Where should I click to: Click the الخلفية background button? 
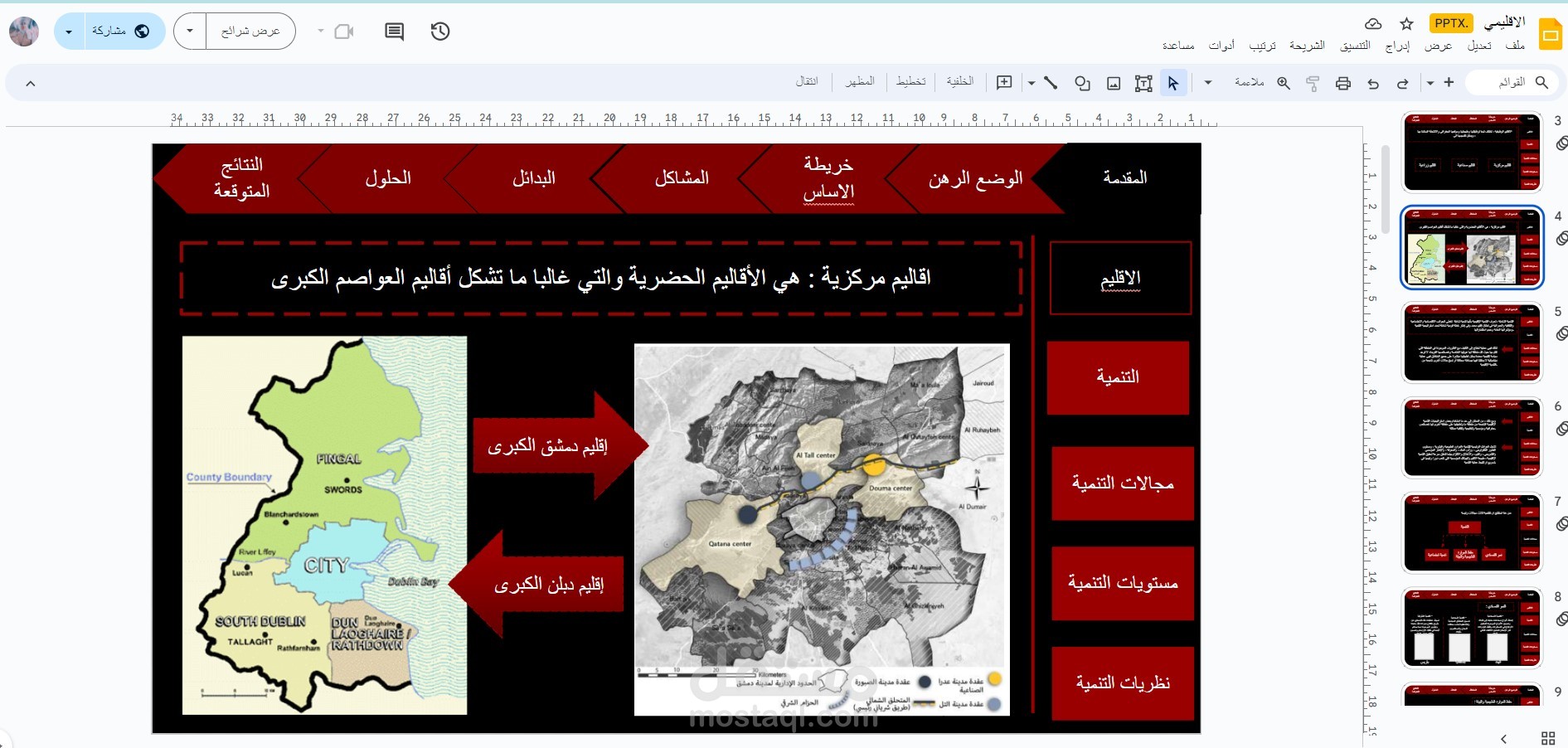960,81
